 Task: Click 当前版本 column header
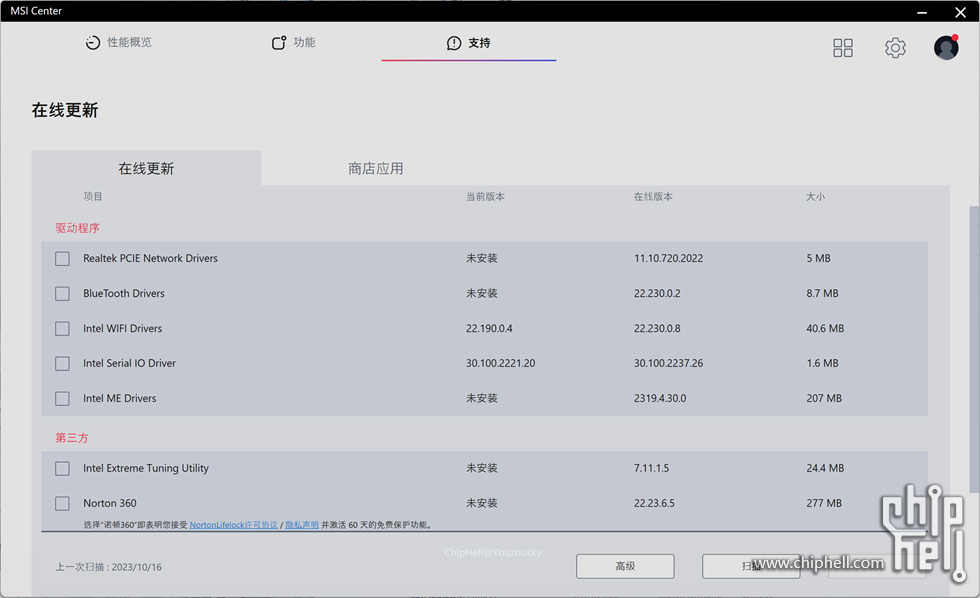485,196
